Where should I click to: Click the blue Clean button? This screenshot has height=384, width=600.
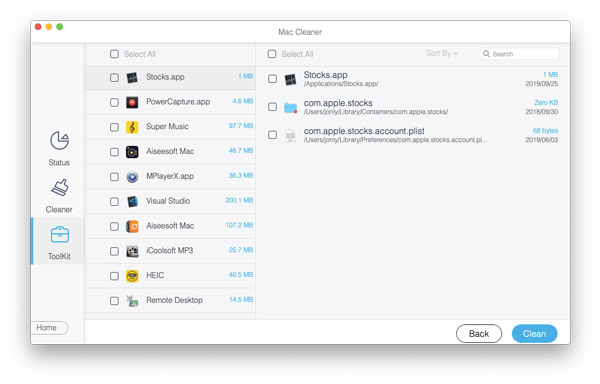click(x=534, y=334)
